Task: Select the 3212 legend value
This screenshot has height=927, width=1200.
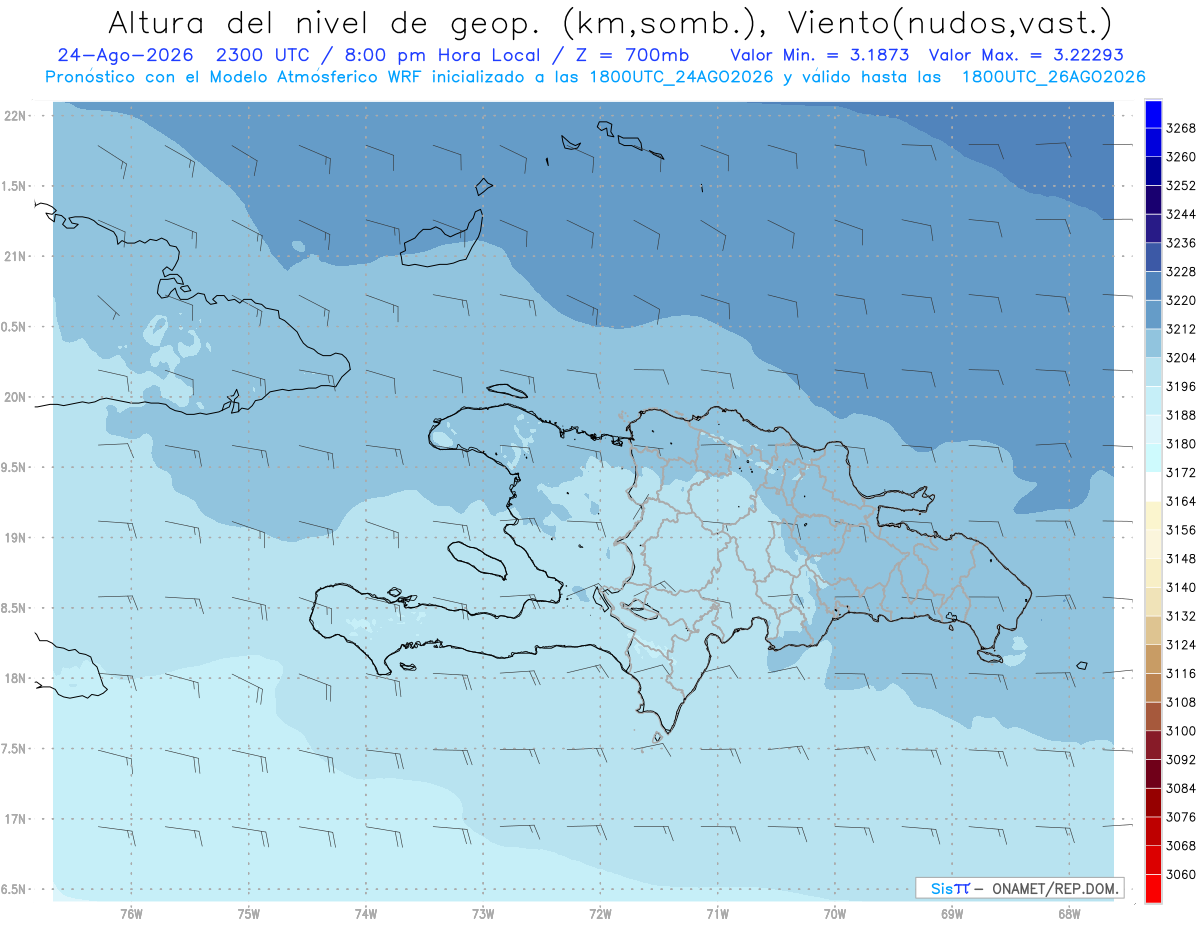Action: click(x=1181, y=329)
